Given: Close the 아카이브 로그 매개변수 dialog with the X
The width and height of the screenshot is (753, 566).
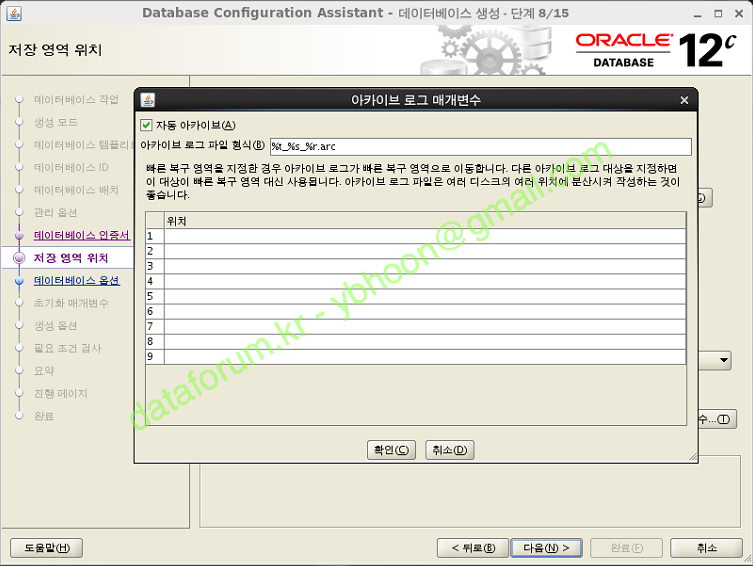Looking at the screenshot, I should pyautogui.click(x=684, y=100).
